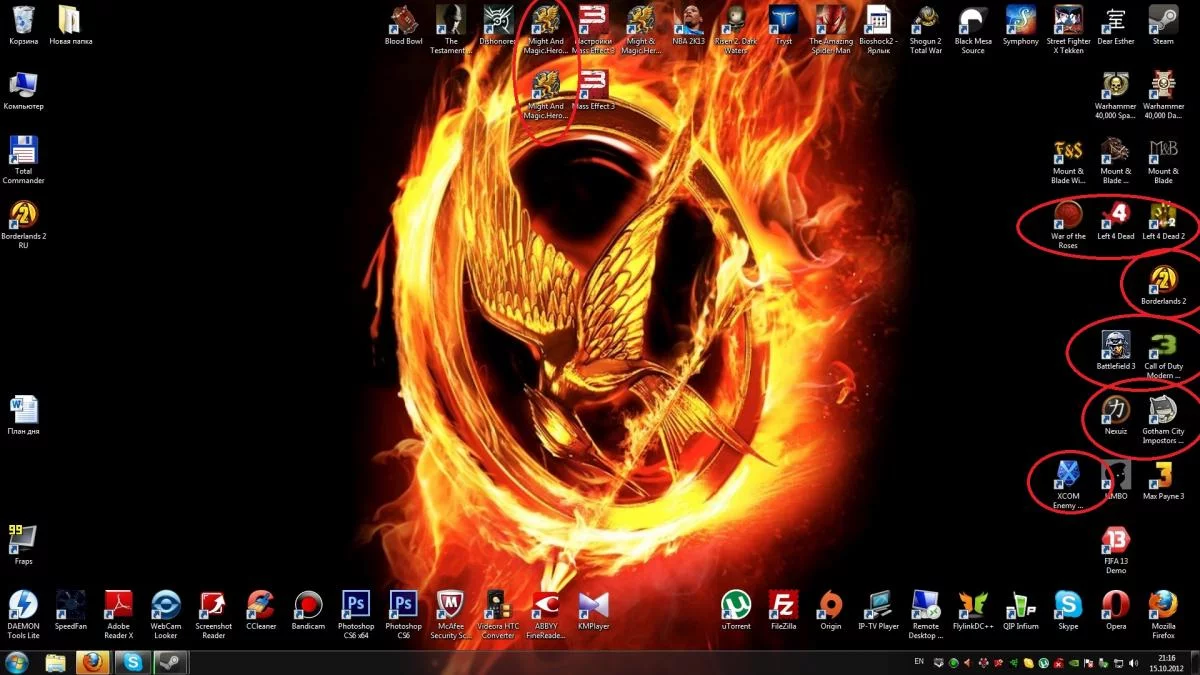Image resolution: width=1200 pixels, height=675 pixels.
Task: Launch the FileZilla shortcut
Action: click(783, 611)
